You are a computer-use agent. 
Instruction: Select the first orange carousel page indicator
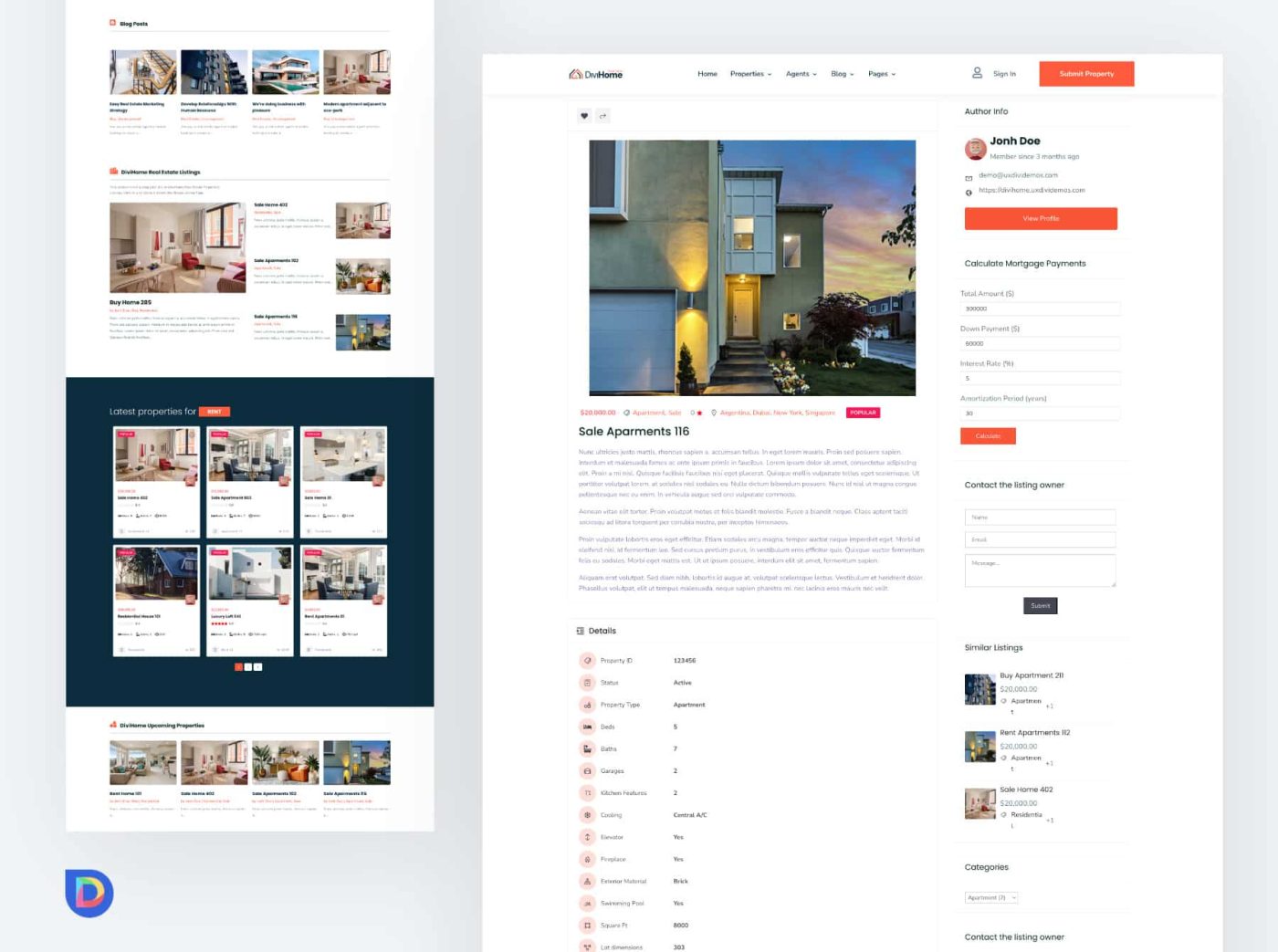point(238,667)
